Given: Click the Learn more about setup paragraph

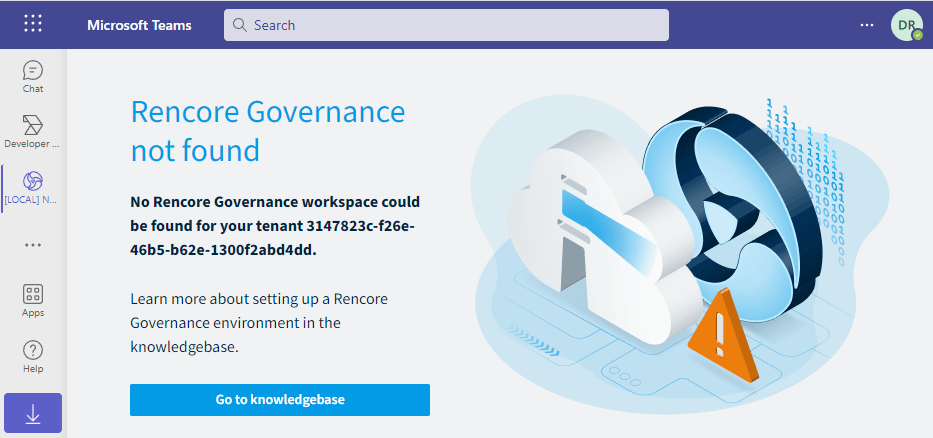Looking at the screenshot, I should click(259, 323).
